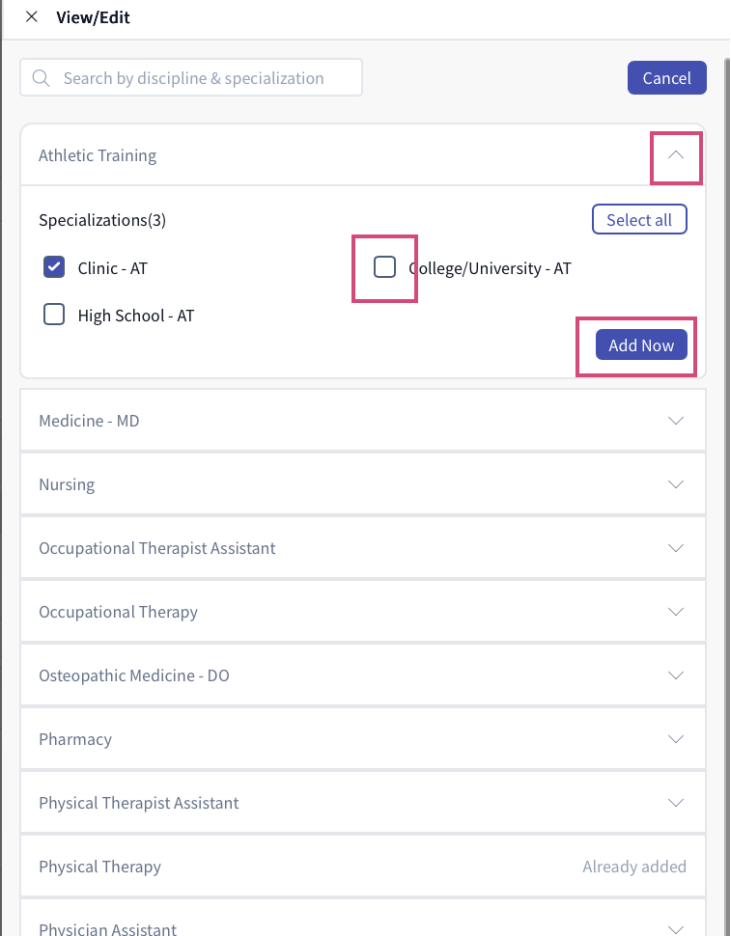Expand Physician Assistant chevron

click(676, 929)
